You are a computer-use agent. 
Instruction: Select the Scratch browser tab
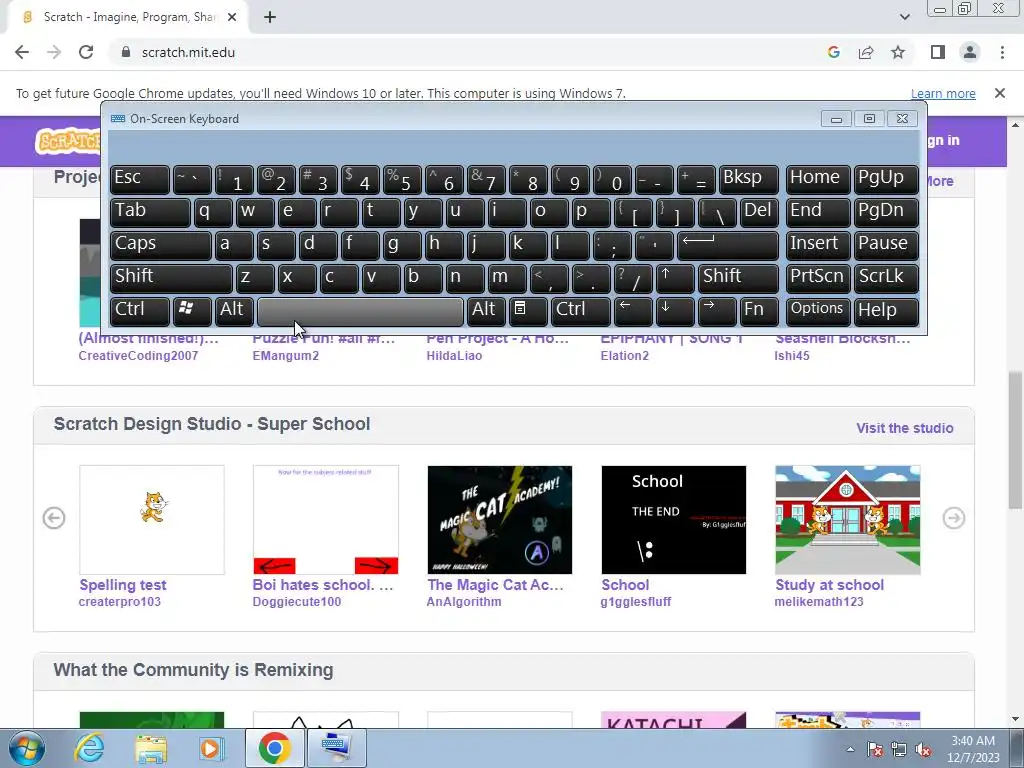click(x=127, y=17)
